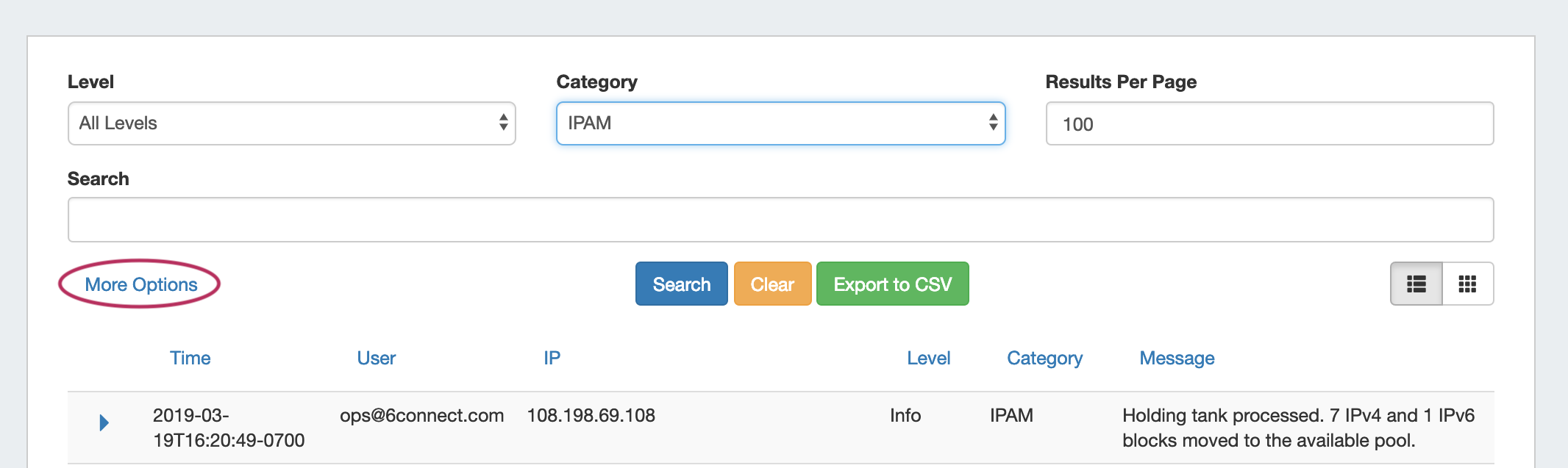The image size is (1568, 468).
Task: Open the More Options link
Action: (x=141, y=284)
